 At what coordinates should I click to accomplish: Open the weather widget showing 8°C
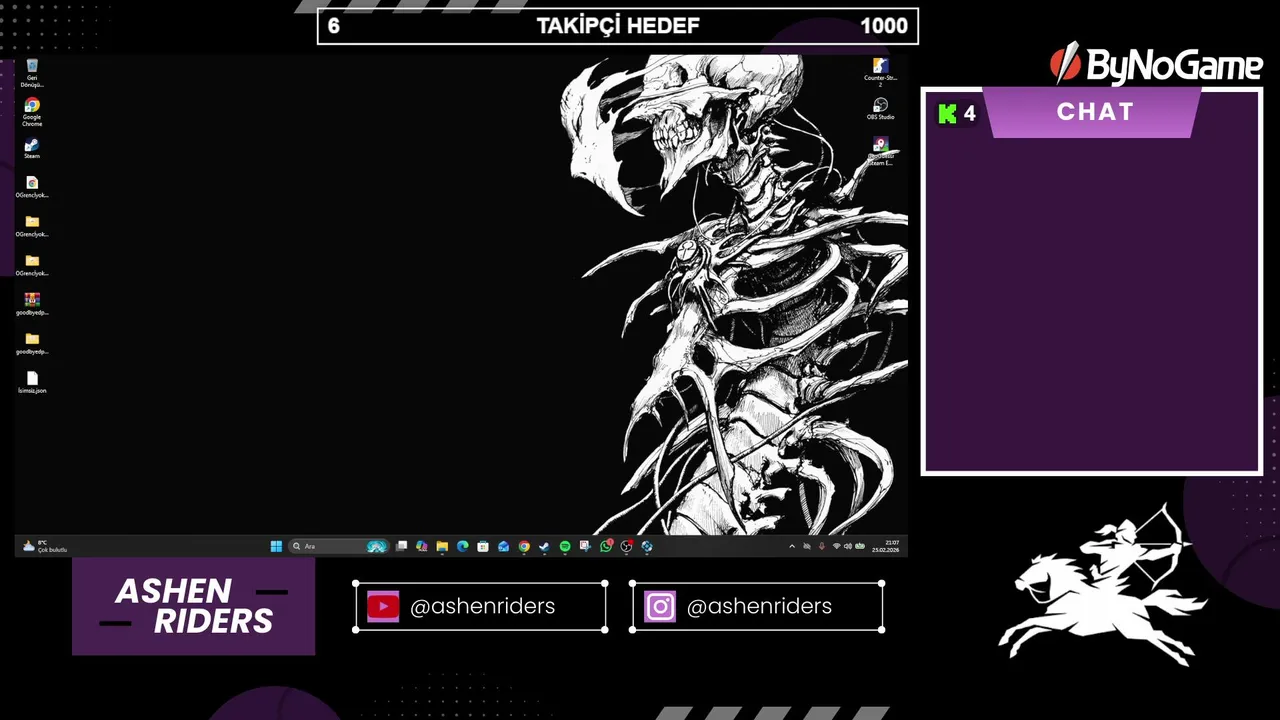click(x=45, y=546)
